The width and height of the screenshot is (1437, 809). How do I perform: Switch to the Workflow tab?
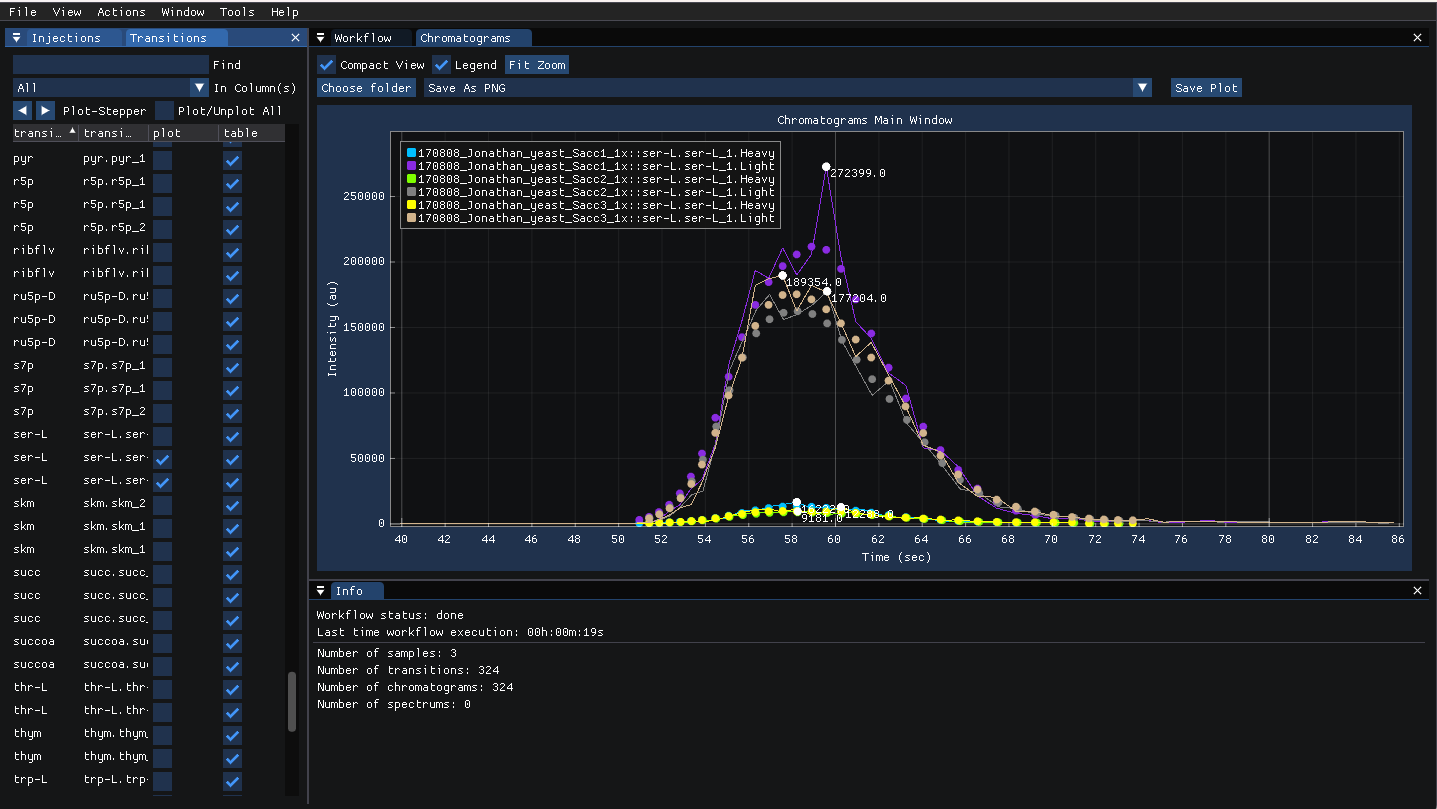pyautogui.click(x=362, y=38)
